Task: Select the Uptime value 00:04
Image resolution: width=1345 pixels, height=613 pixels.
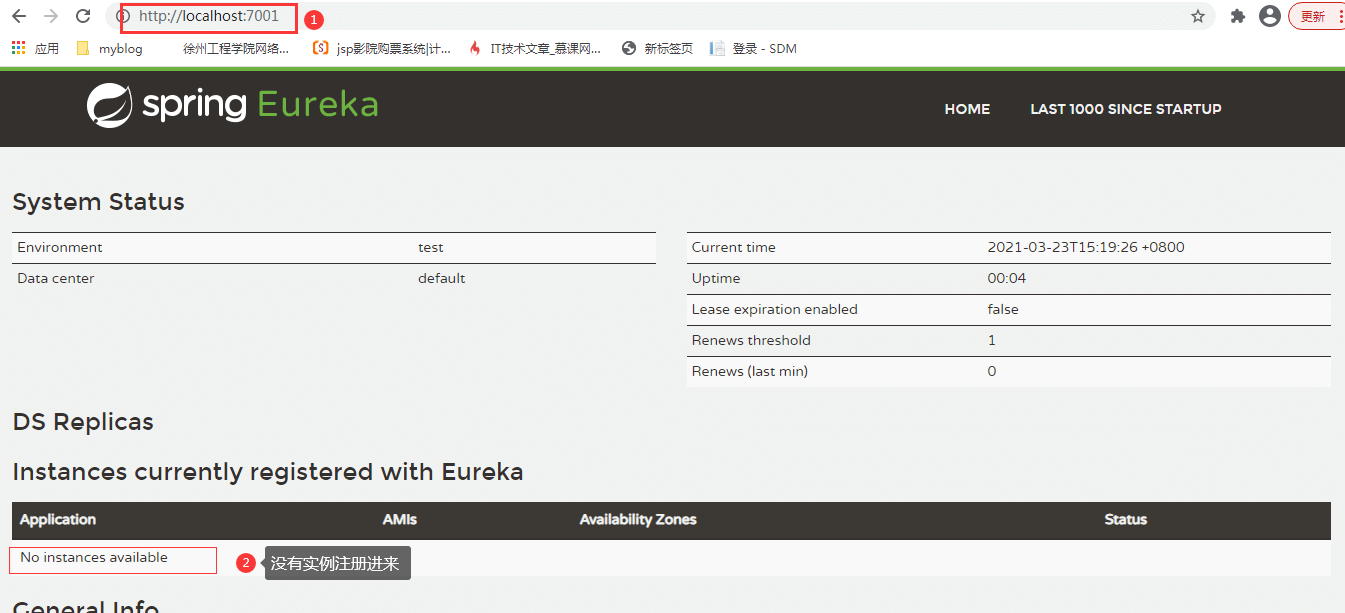Action: coord(1007,278)
